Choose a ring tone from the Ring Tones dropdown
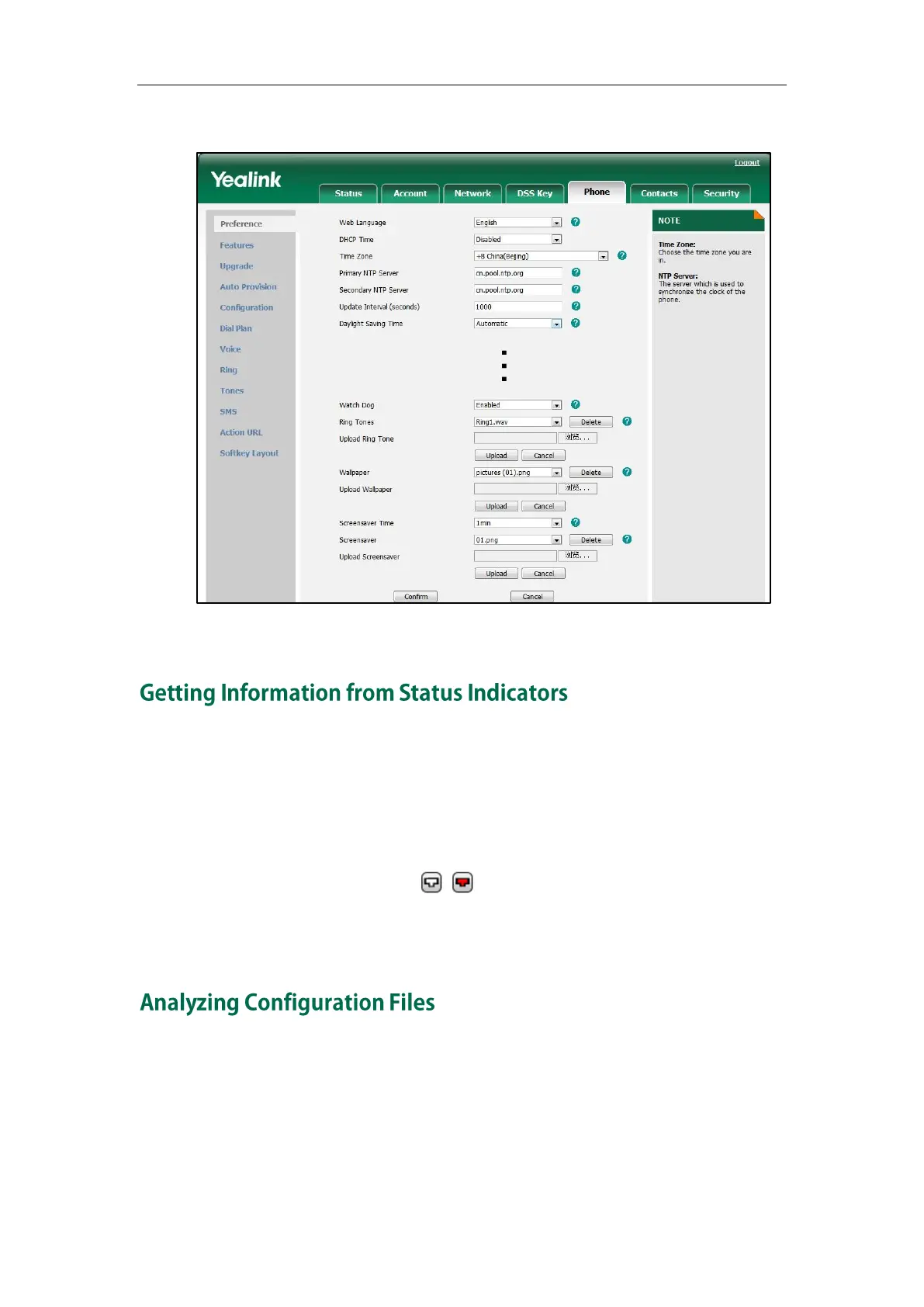 click(517, 422)
